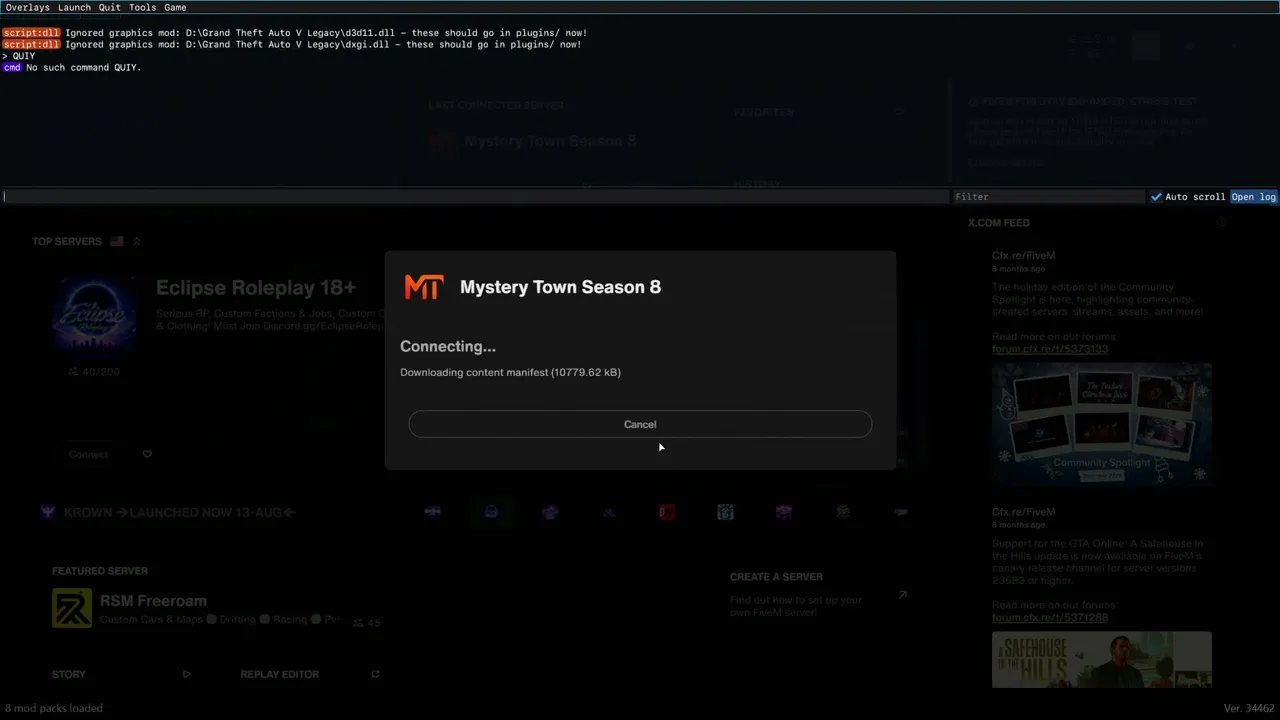Screen dimensions: 1280x720
Task: Click the 'Eclipse Roleplay 18+' server title
Action: pyautogui.click(x=256, y=288)
